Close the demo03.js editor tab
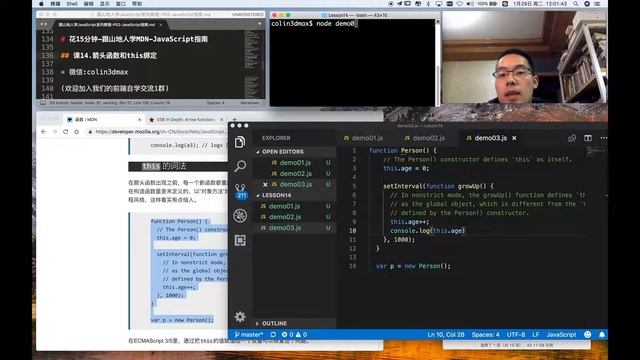 pyautogui.click(x=514, y=138)
